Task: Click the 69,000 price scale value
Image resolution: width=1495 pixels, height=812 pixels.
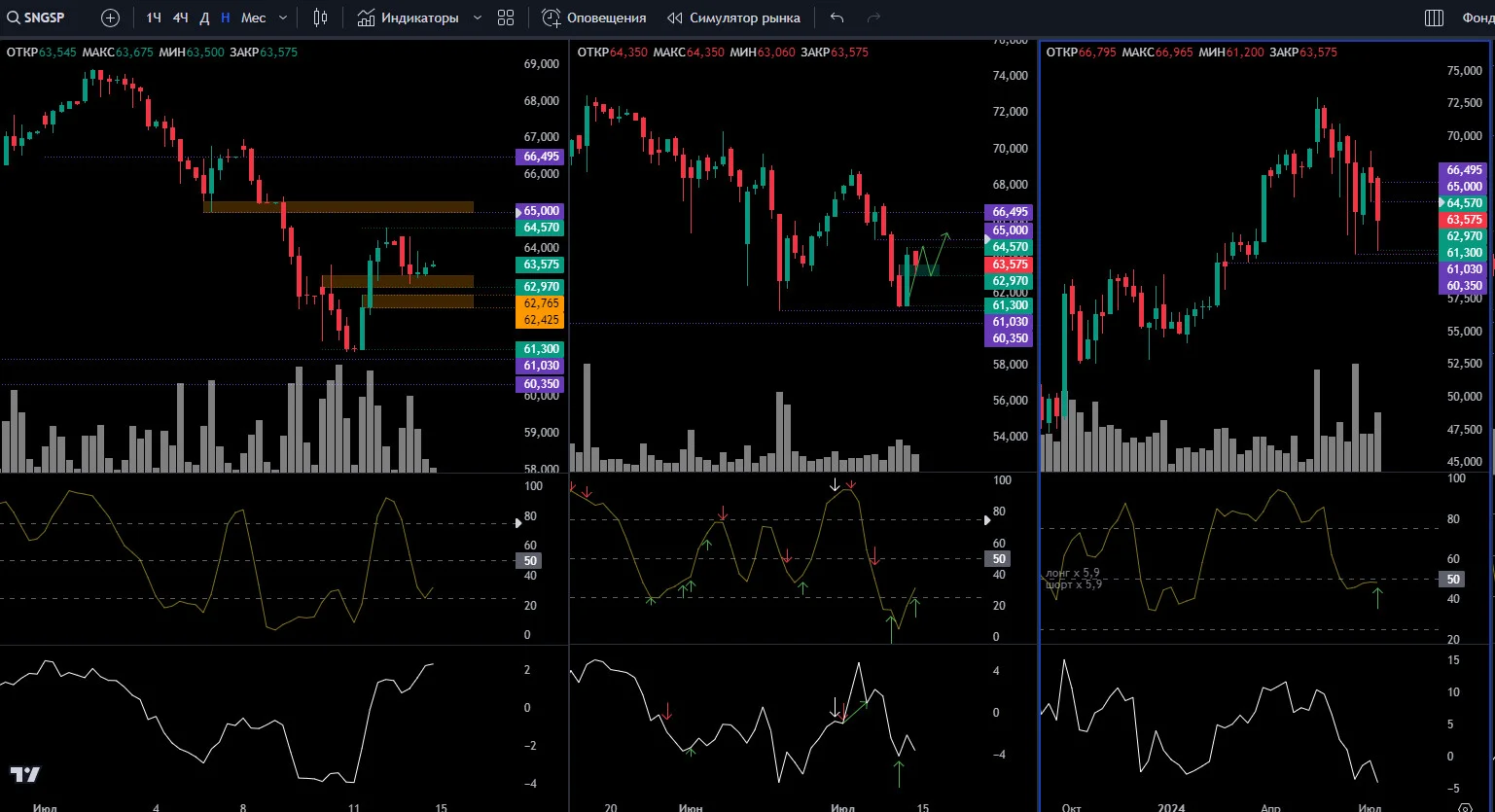Action: (541, 63)
